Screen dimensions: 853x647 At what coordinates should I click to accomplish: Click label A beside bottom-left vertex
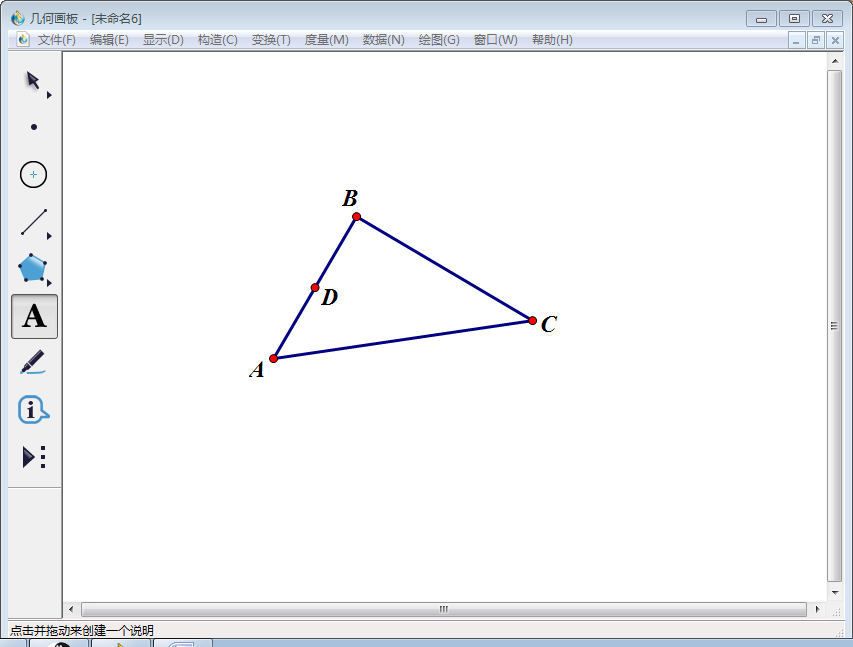click(x=257, y=370)
